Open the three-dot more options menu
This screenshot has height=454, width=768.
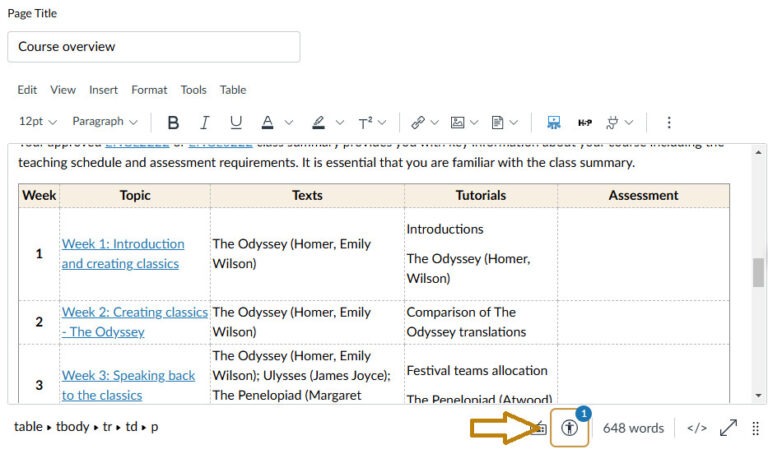(669, 122)
